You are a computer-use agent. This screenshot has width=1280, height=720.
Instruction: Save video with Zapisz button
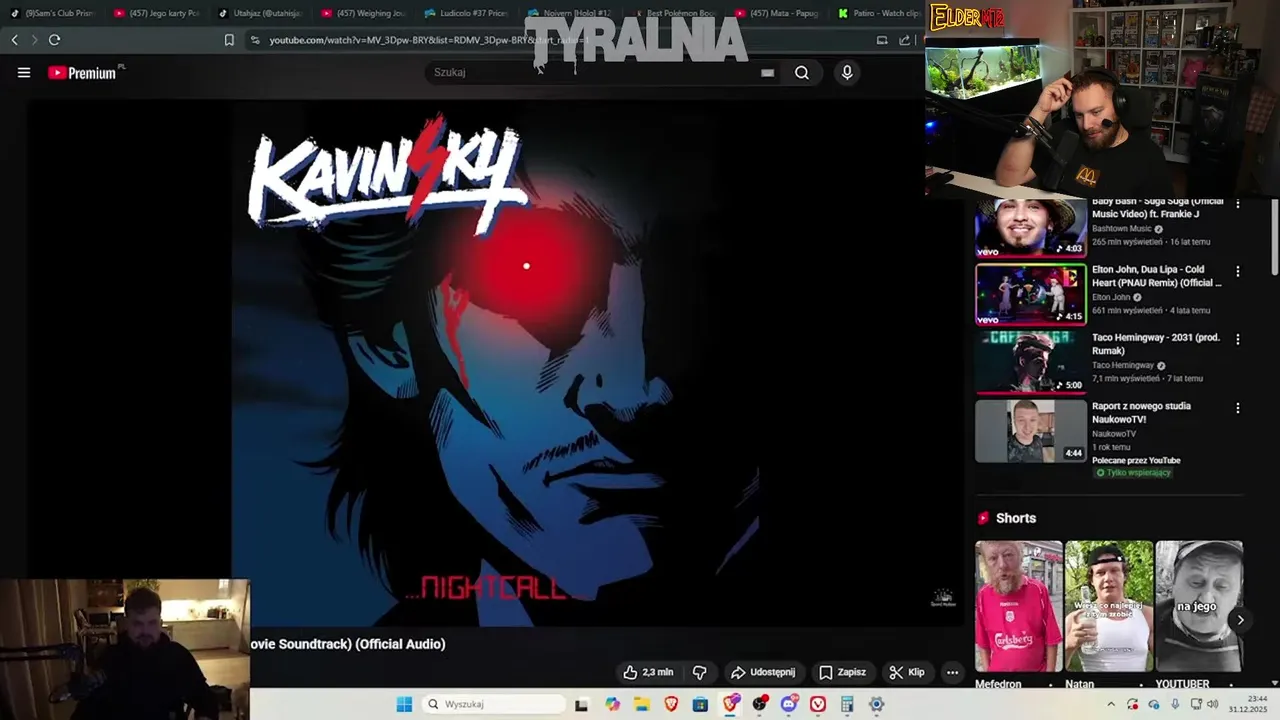tap(842, 673)
